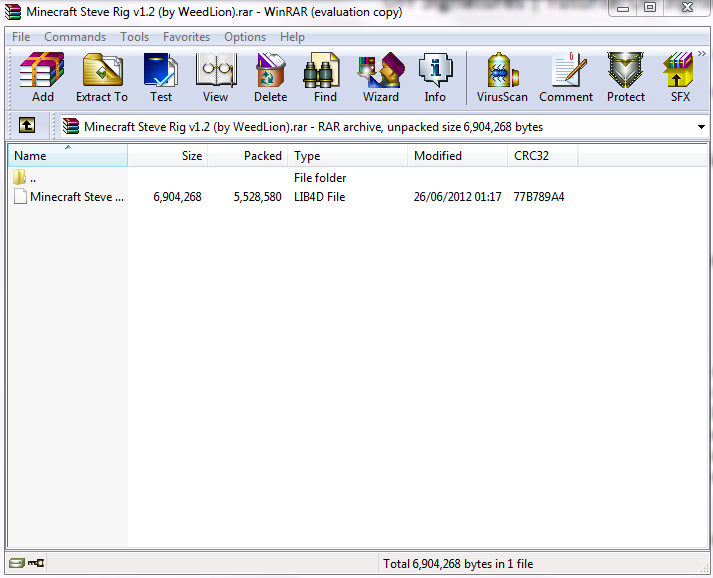Open the Commands menu
Screen dimensions: 713x578
[75, 37]
